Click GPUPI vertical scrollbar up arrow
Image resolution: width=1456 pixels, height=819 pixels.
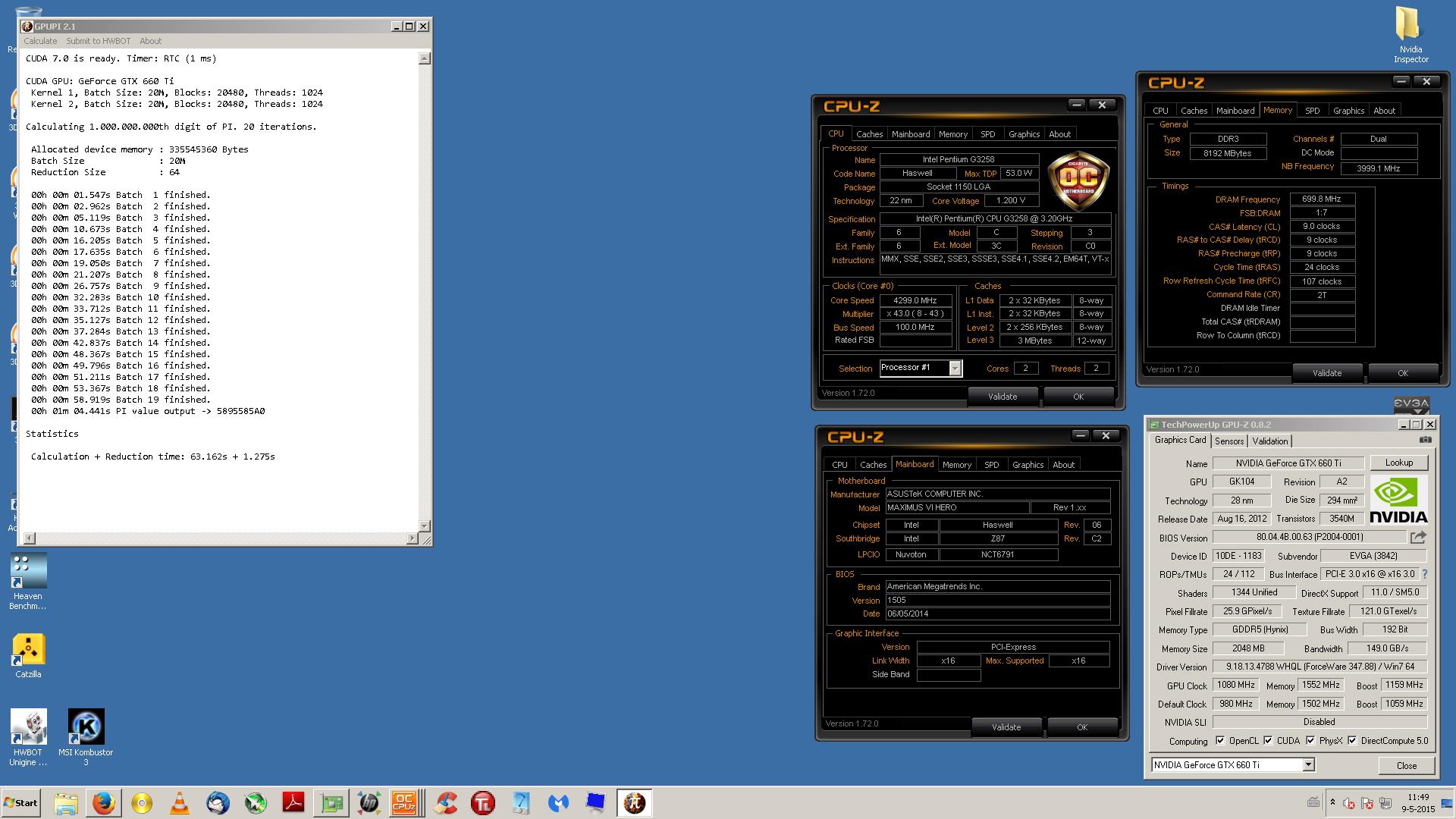pos(425,58)
